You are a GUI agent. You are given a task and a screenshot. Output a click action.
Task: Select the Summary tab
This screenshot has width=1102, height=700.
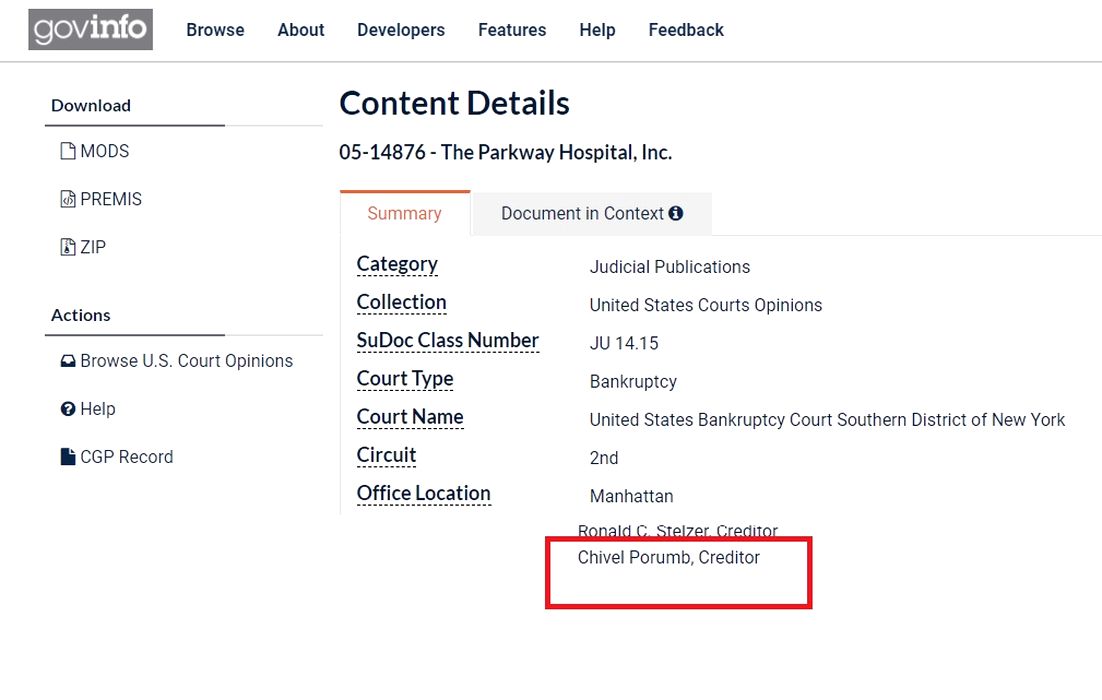tap(404, 213)
